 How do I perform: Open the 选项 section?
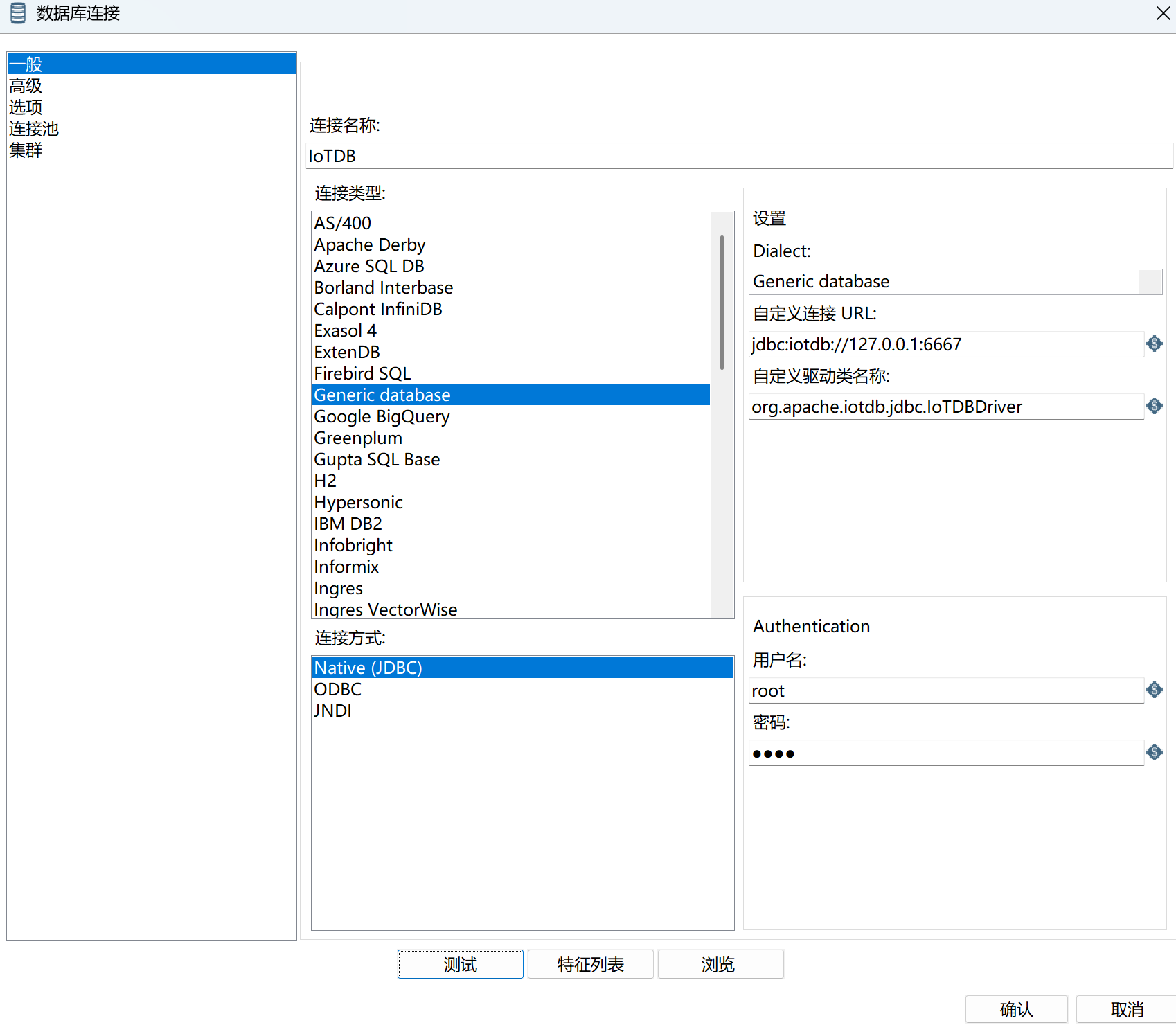(x=152, y=107)
